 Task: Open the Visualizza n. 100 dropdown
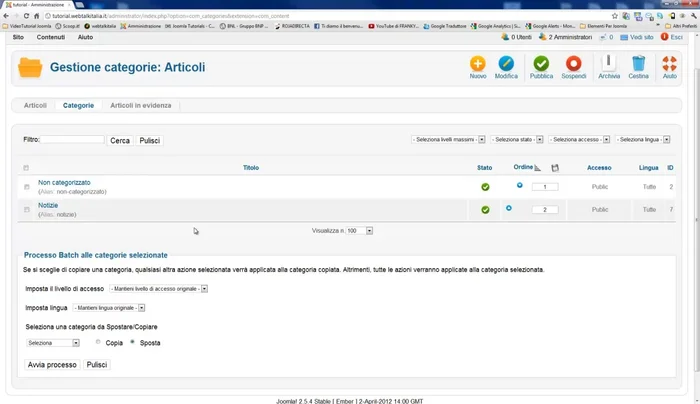pos(359,231)
